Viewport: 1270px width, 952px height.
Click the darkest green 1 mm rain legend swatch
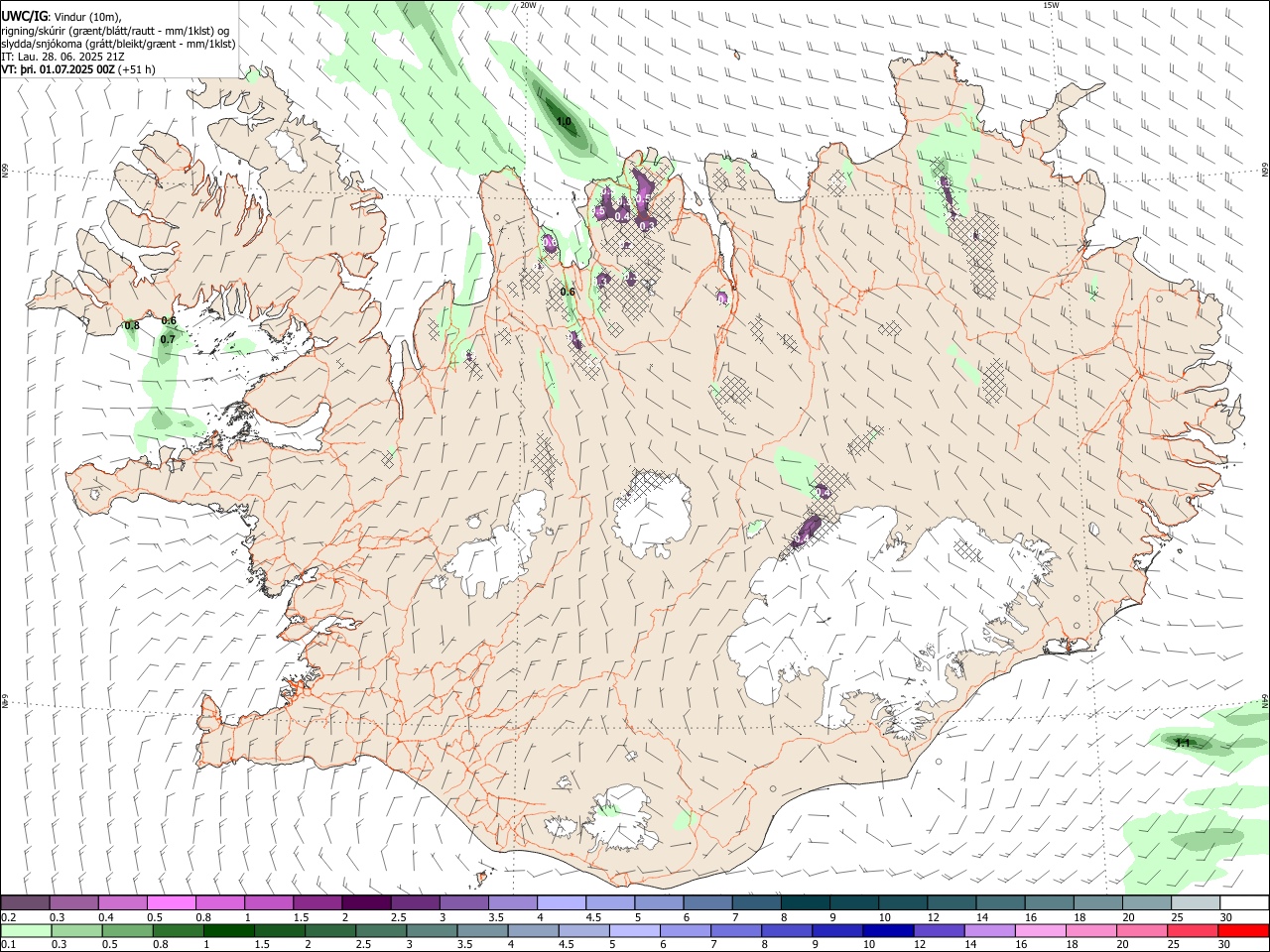click(x=228, y=930)
